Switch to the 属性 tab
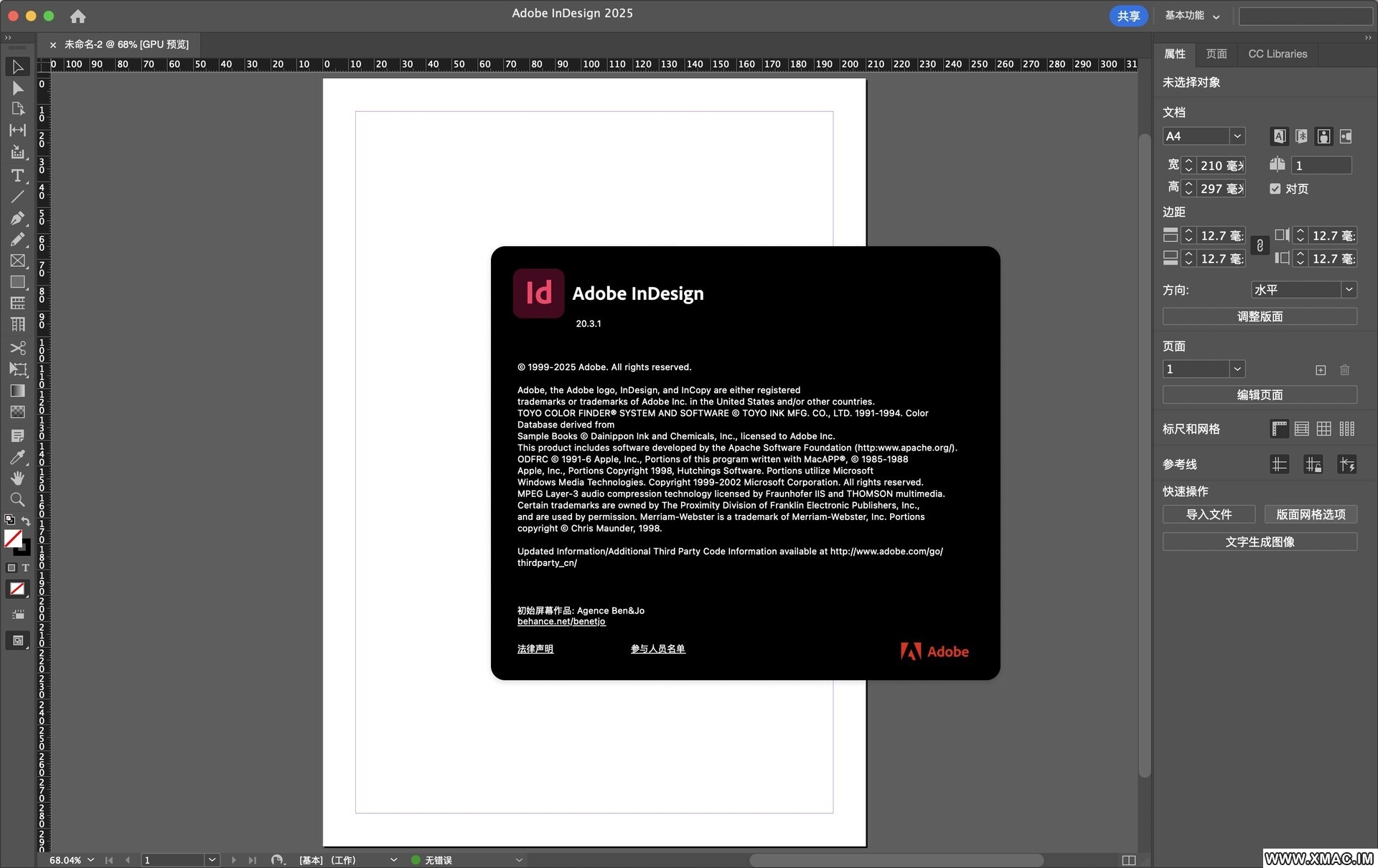The image size is (1378, 868). click(1174, 54)
